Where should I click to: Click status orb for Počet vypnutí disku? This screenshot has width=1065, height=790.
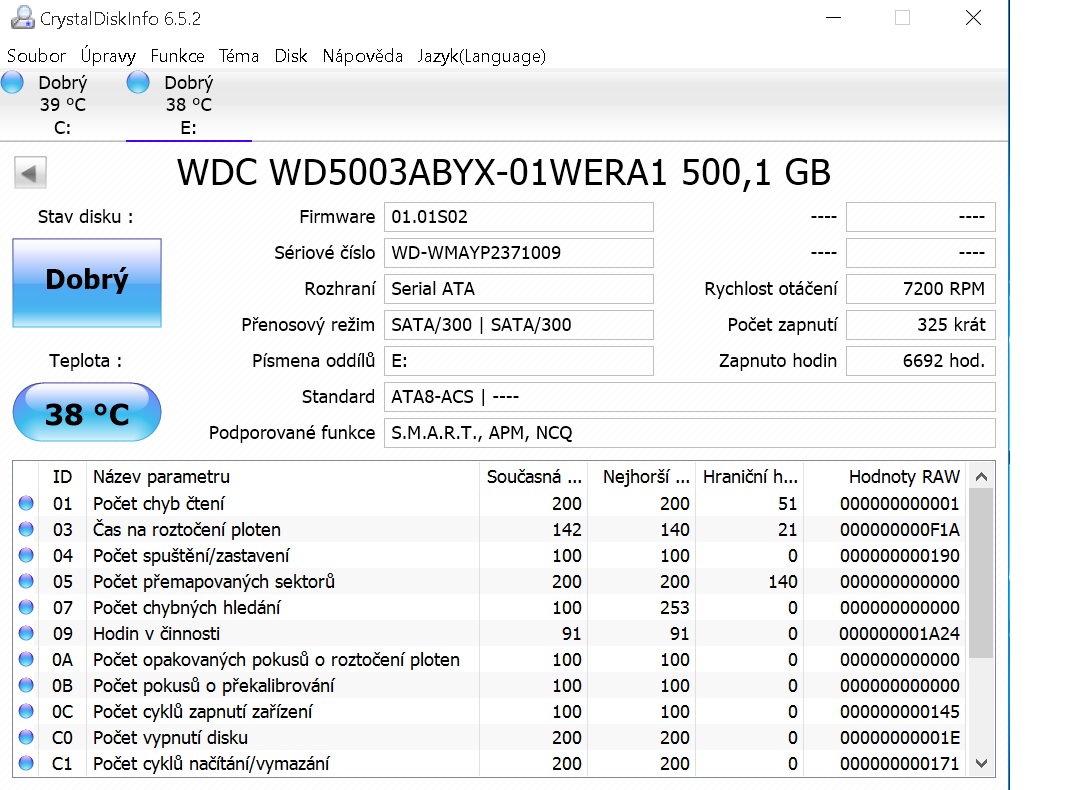(26, 737)
